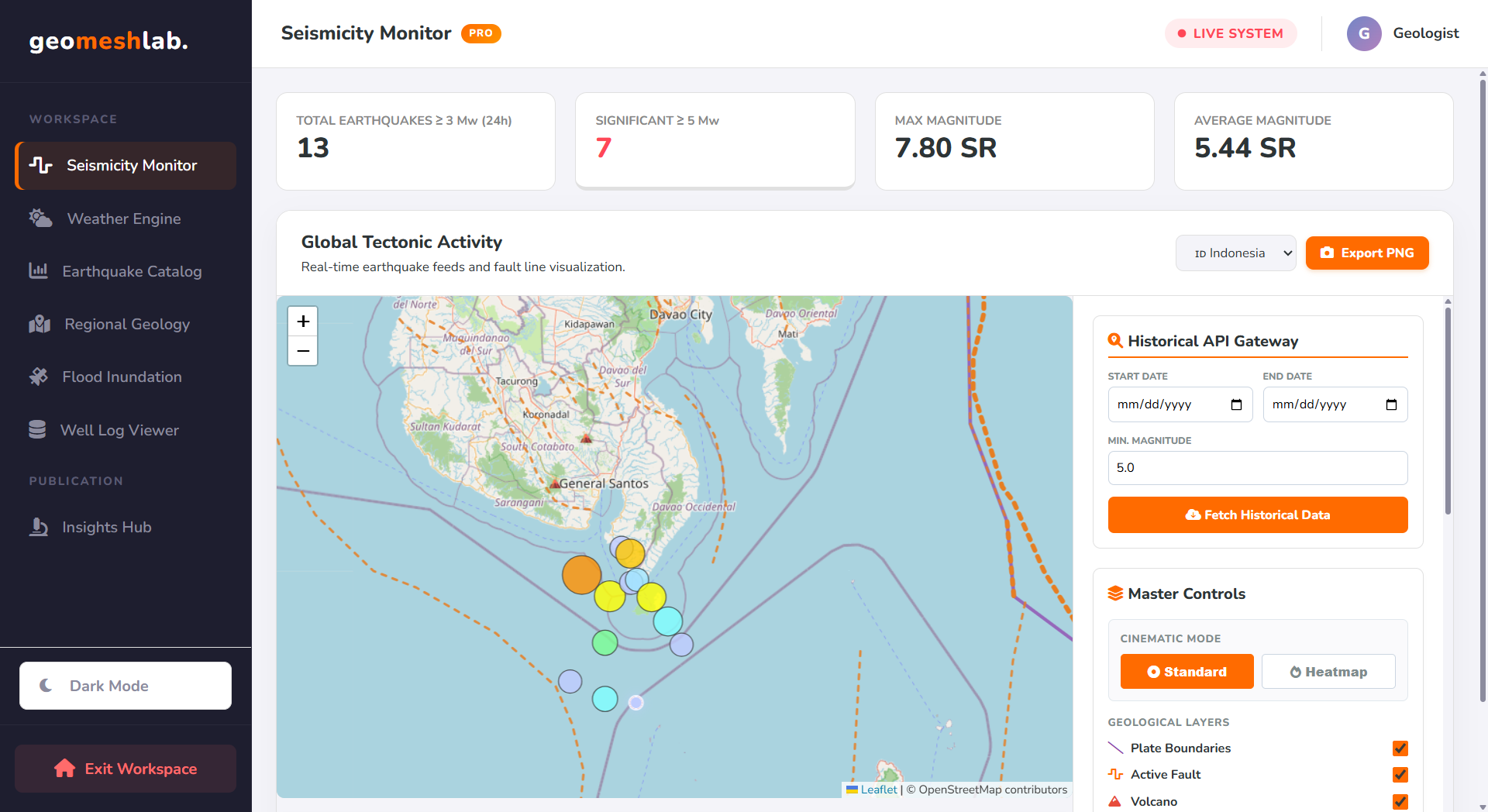
Task: Click the Regional Geology map icon
Action: point(40,324)
